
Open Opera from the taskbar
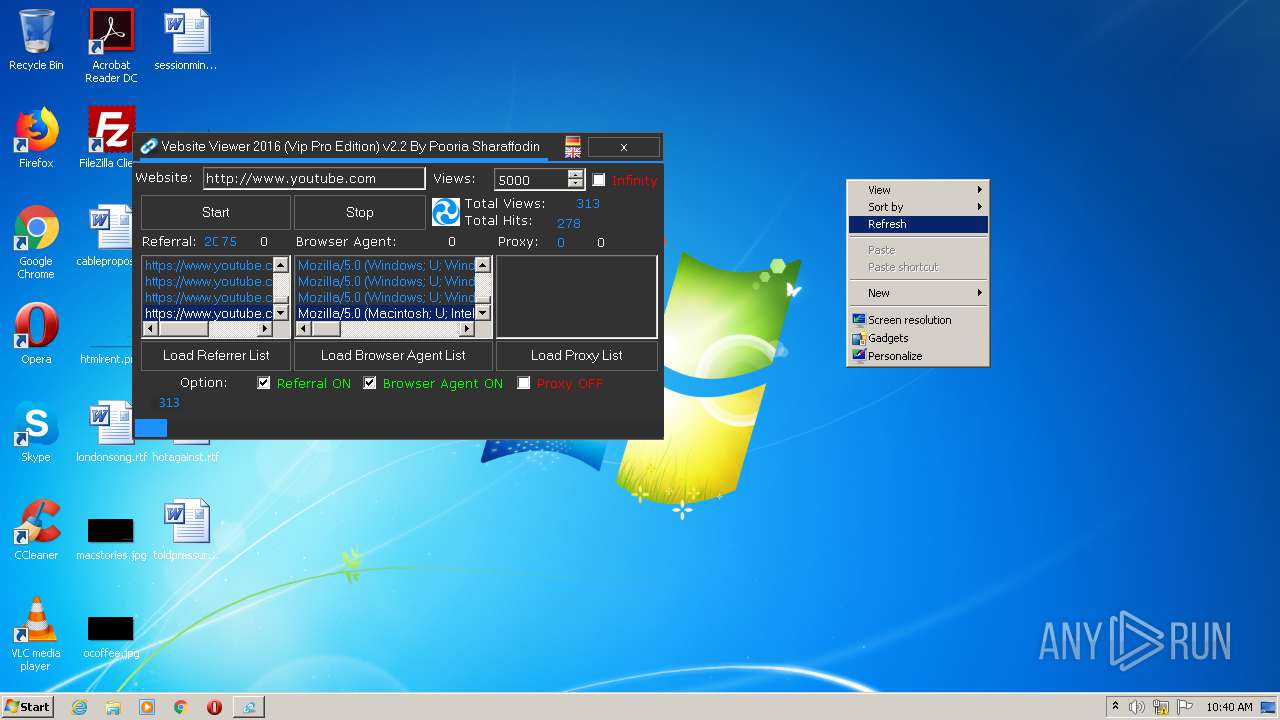pos(214,707)
